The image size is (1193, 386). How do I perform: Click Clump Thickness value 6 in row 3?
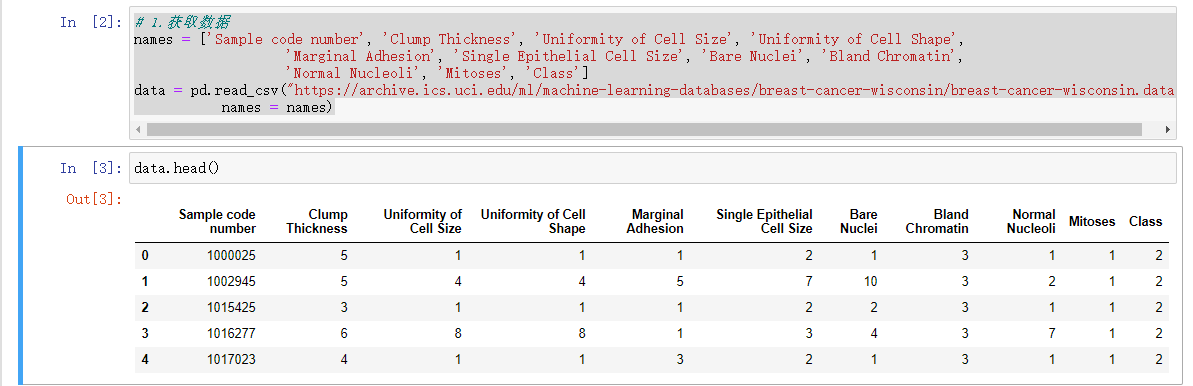(x=344, y=333)
